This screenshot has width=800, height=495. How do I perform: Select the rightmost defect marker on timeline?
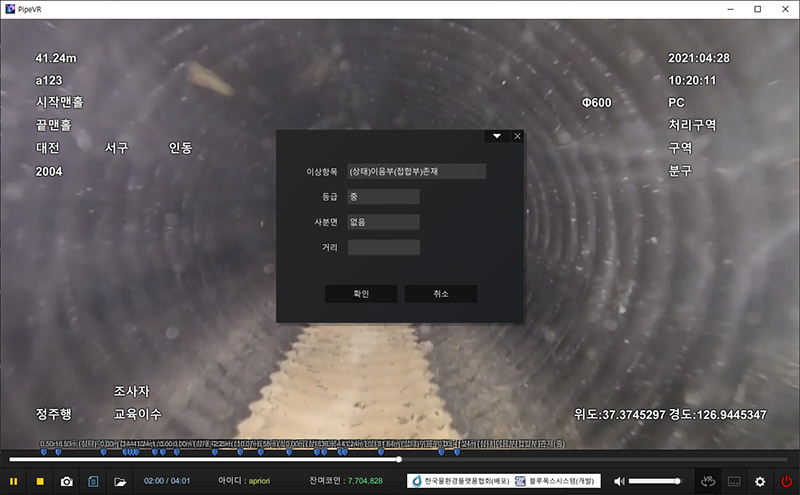(457, 452)
